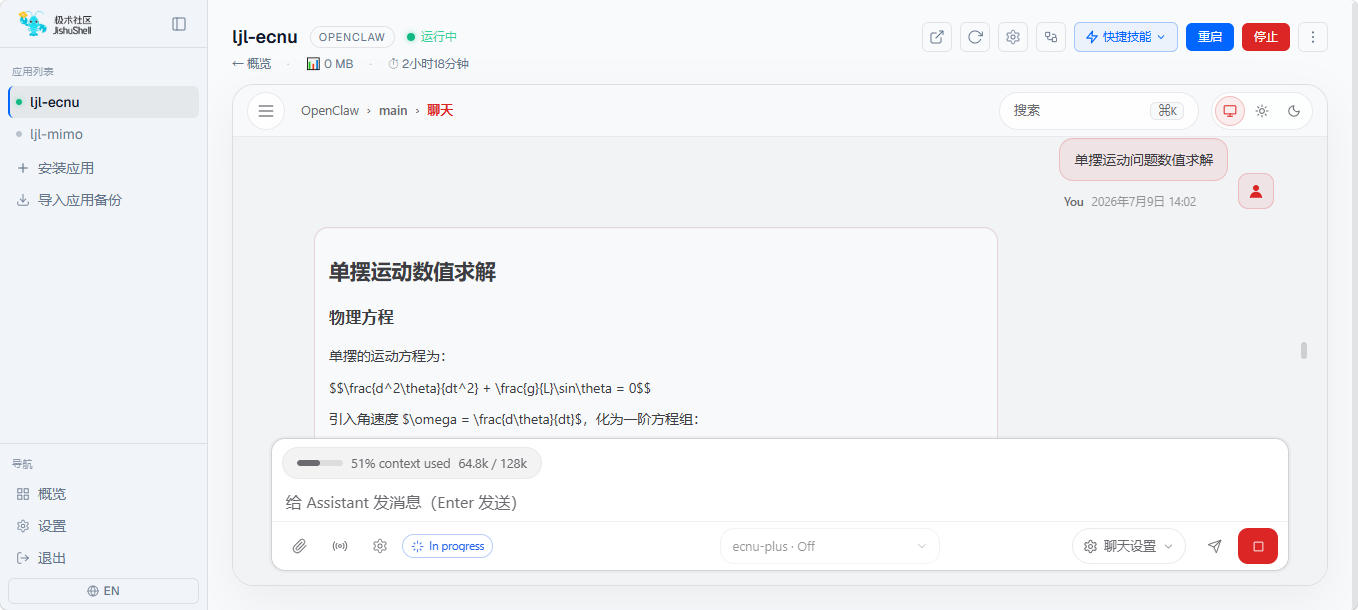Switch to dark theme moon icon
This screenshot has width=1358, height=610.
(1294, 111)
